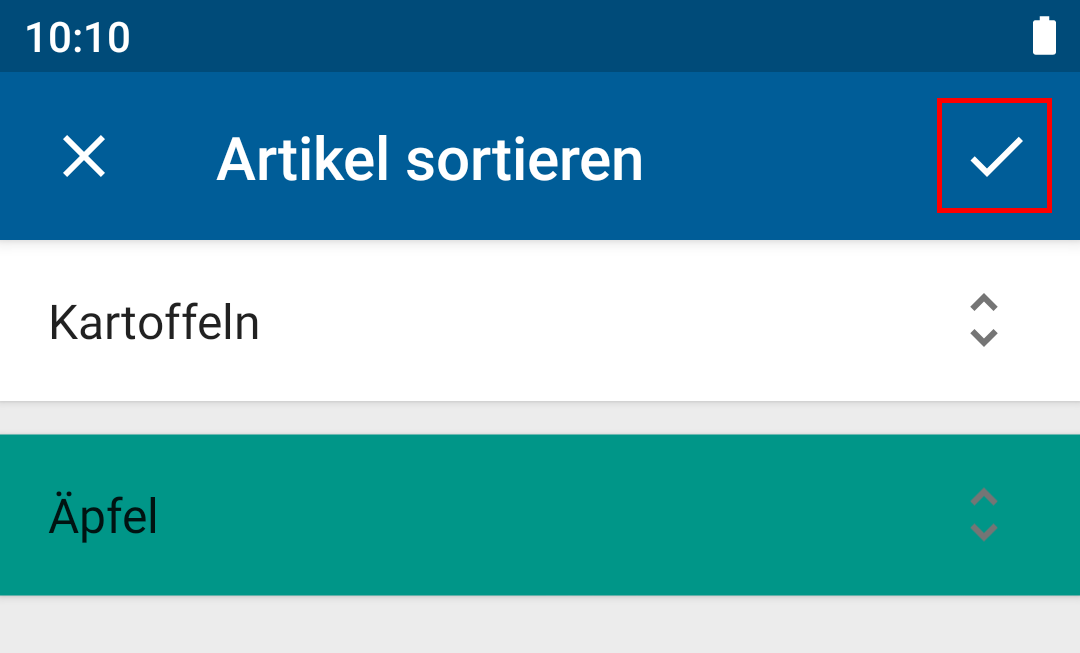This screenshot has height=653, width=1080.
Task: Click white space right of Kartoffeln text
Action: click(606, 320)
